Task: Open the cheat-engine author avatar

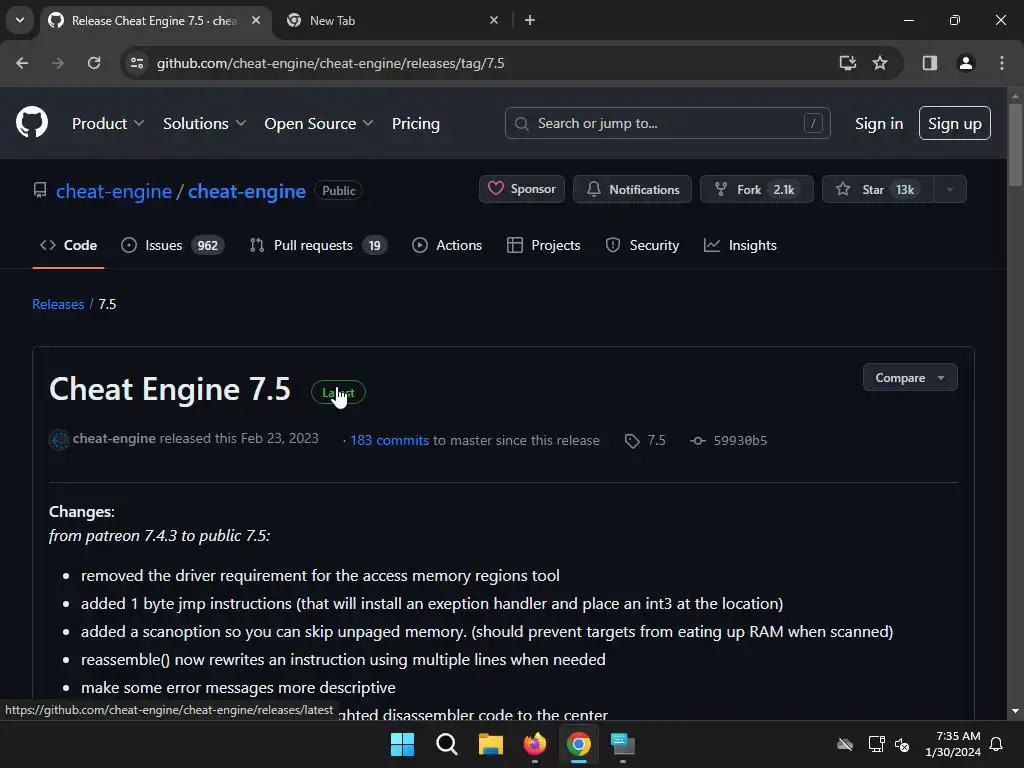Action: (x=59, y=440)
